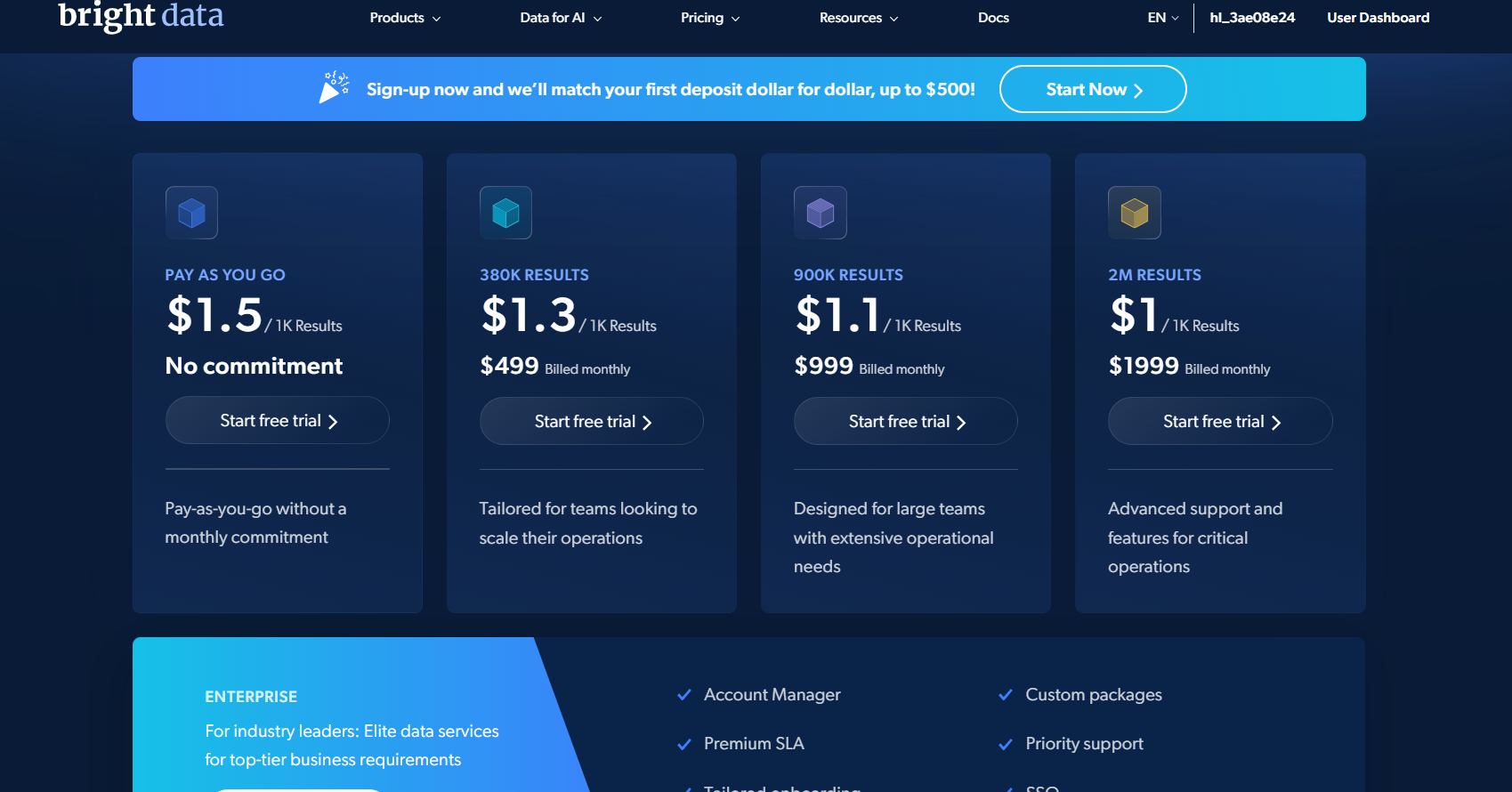
Task: Click the Premium SLA feature text
Action: (x=754, y=744)
